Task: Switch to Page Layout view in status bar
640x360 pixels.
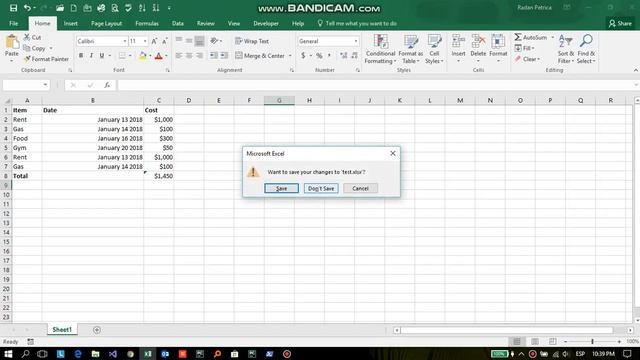Action: 535,341
